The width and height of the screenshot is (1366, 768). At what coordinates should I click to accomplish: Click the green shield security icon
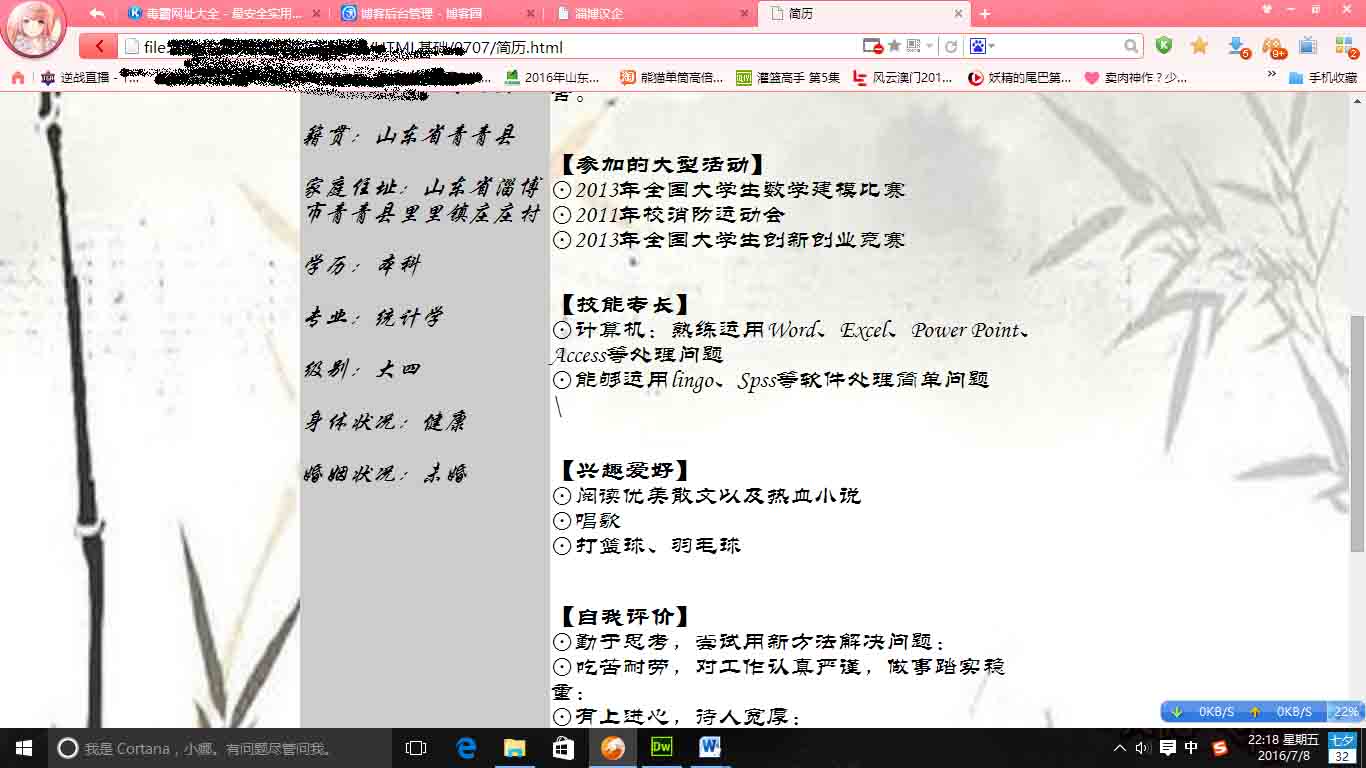(x=1163, y=46)
